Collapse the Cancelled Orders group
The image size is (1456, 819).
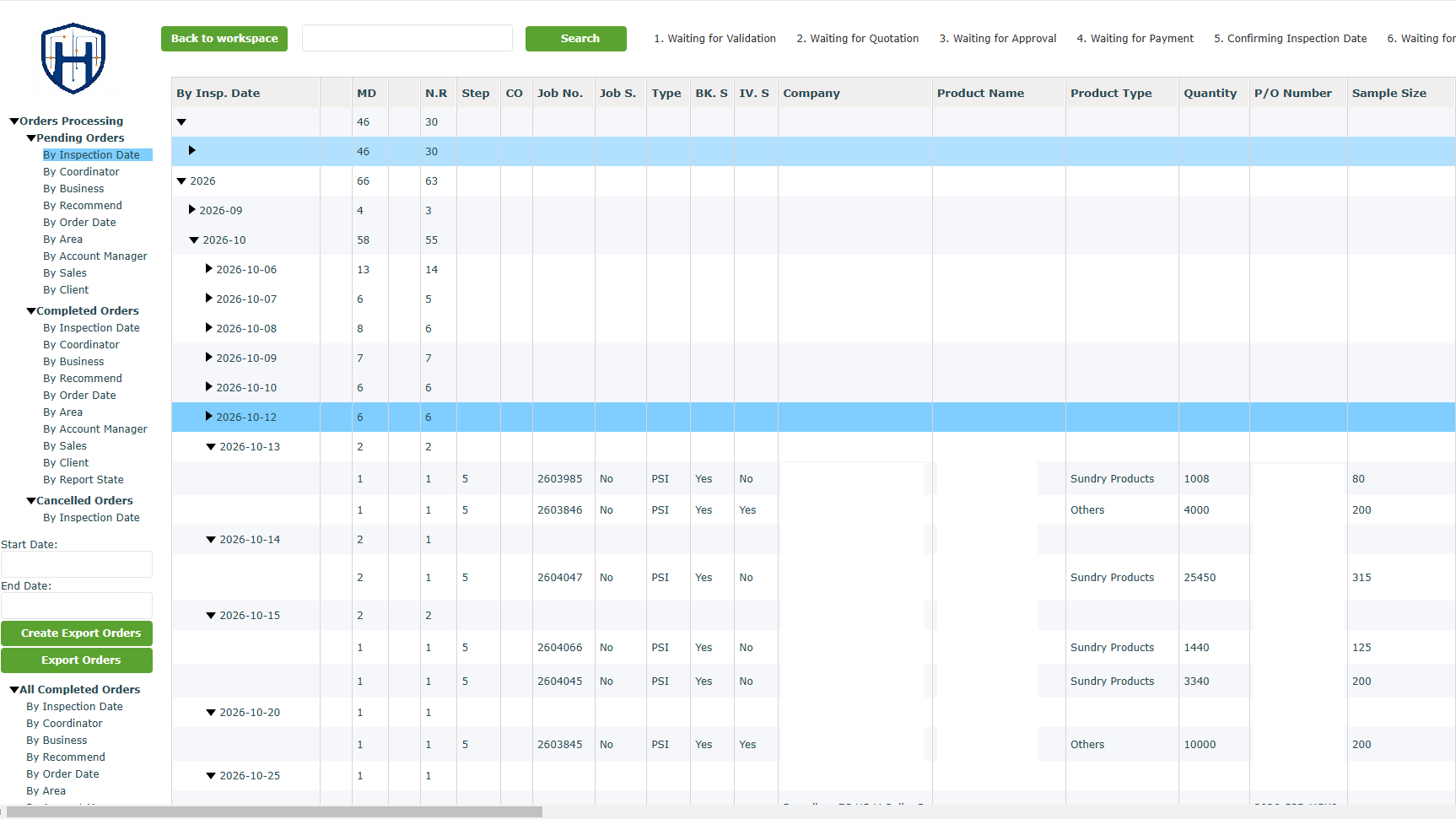point(31,501)
